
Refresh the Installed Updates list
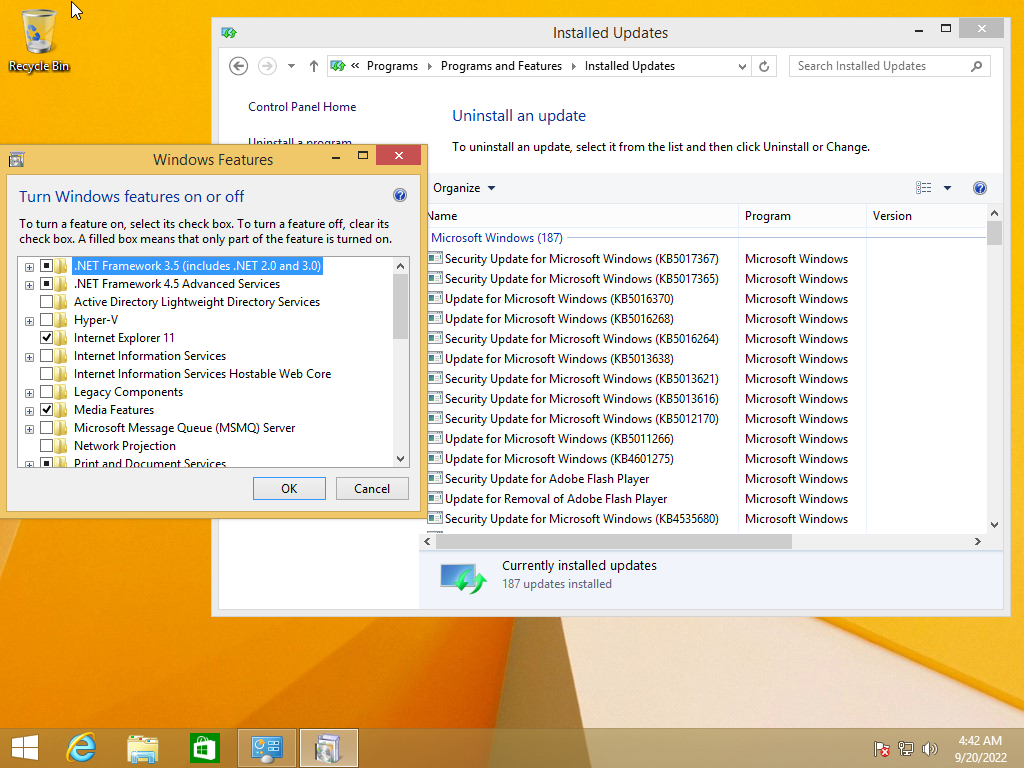point(764,66)
